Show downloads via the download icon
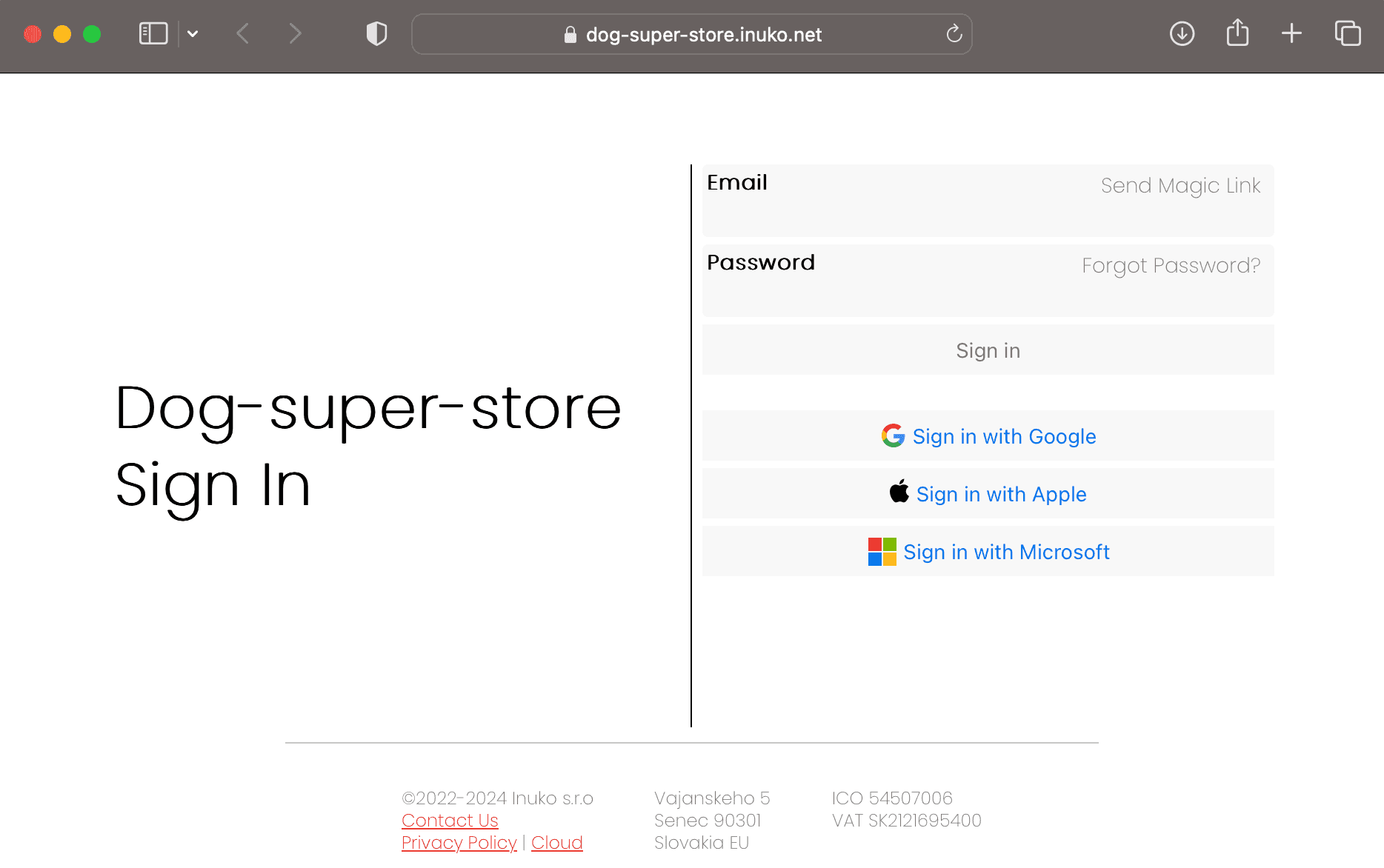 (x=1182, y=34)
